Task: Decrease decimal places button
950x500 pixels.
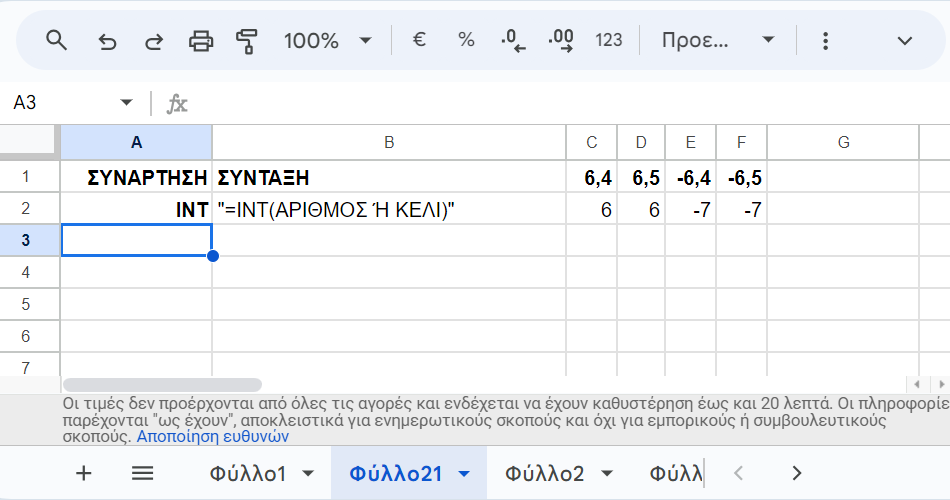Action: click(x=513, y=41)
